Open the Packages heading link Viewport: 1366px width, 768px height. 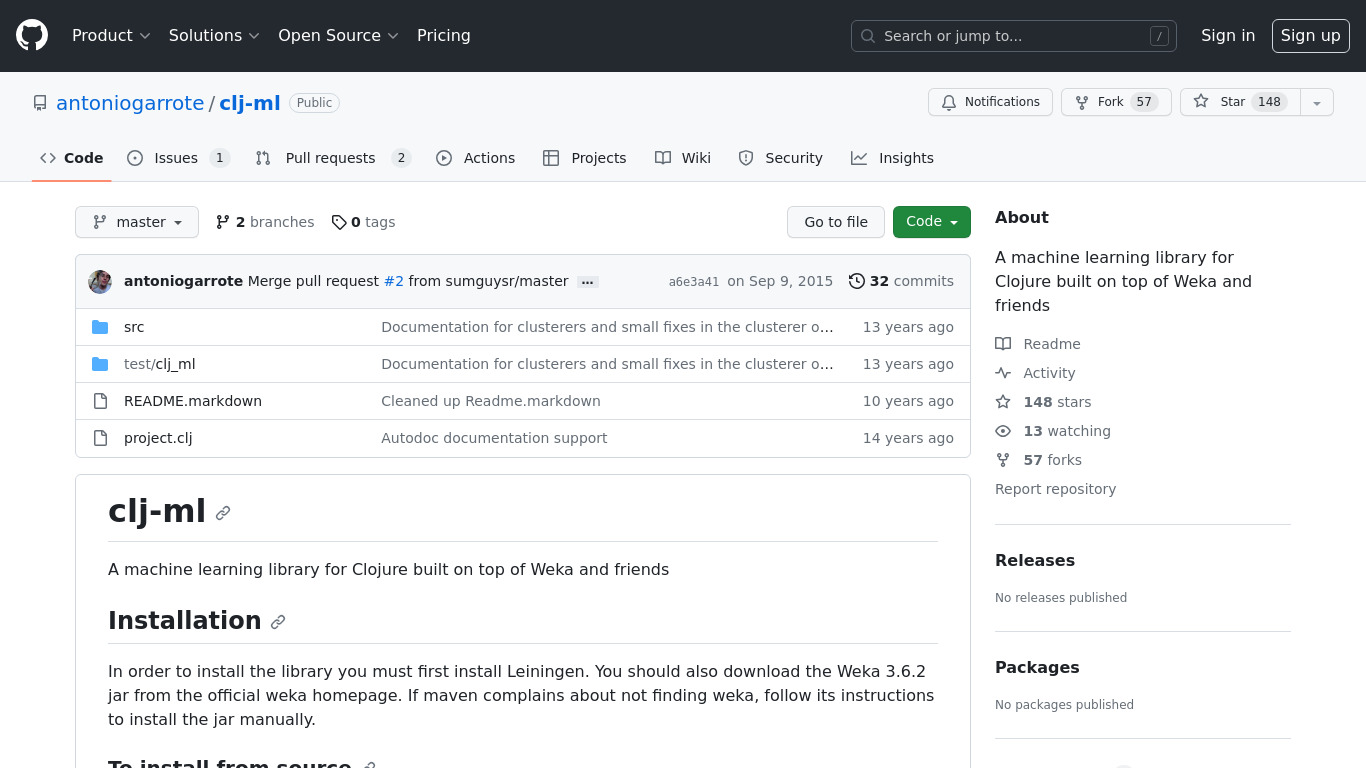[x=1037, y=667]
